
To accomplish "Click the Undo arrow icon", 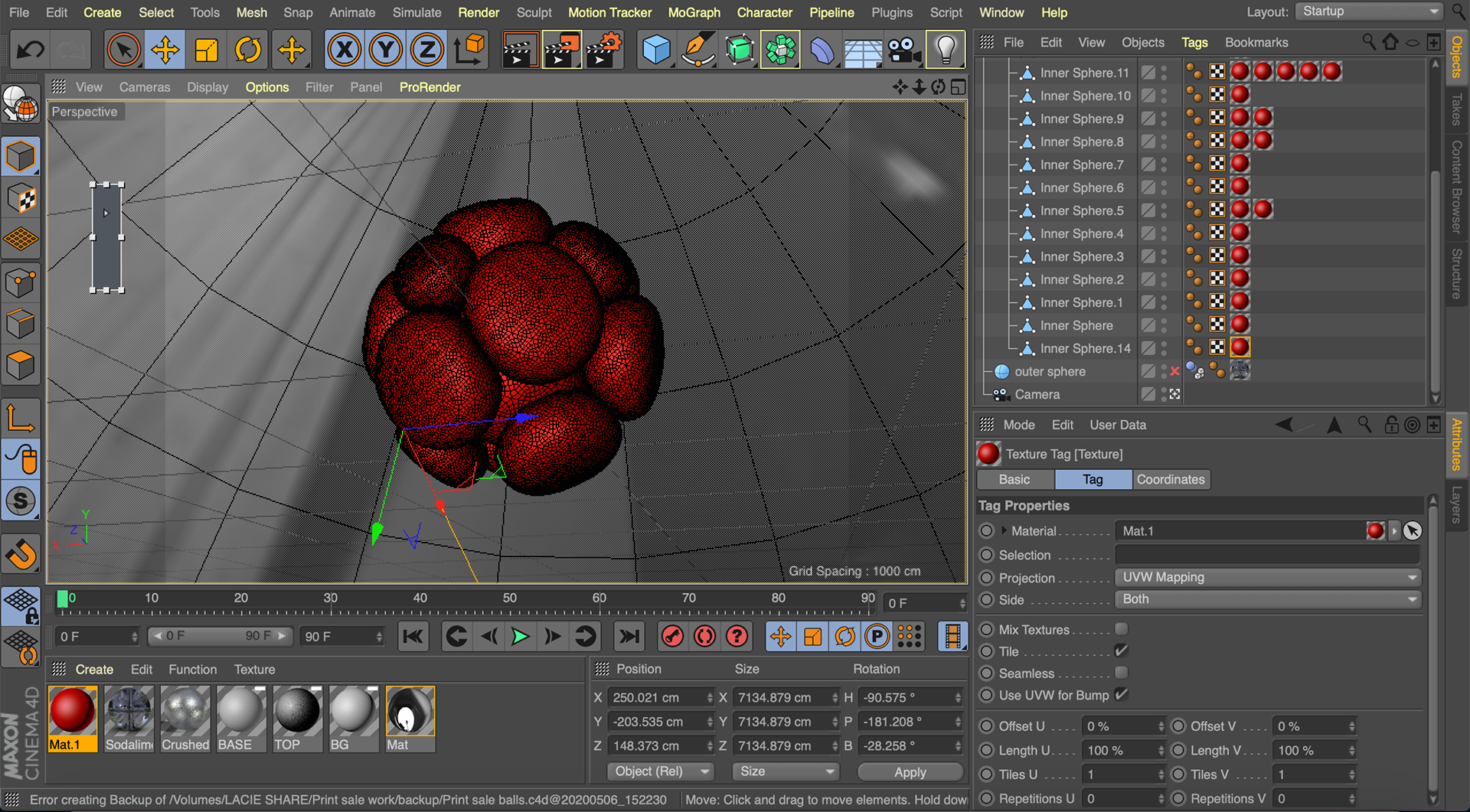I will pyautogui.click(x=31, y=51).
